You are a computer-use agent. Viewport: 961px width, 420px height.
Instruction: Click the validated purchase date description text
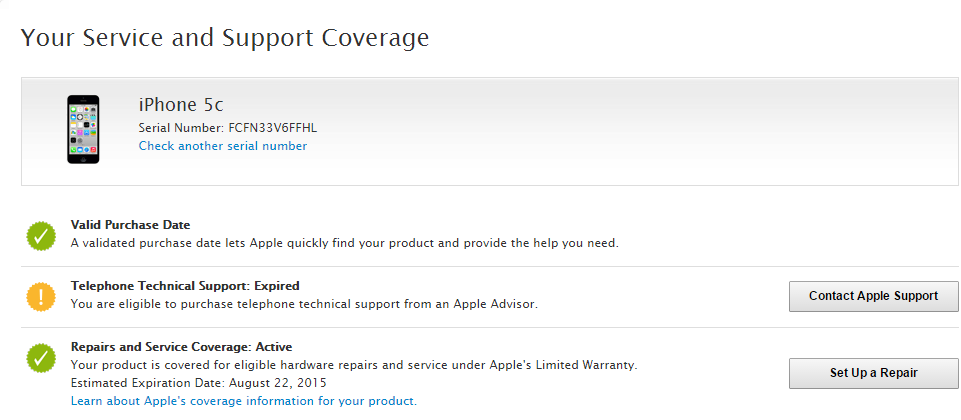(x=344, y=243)
